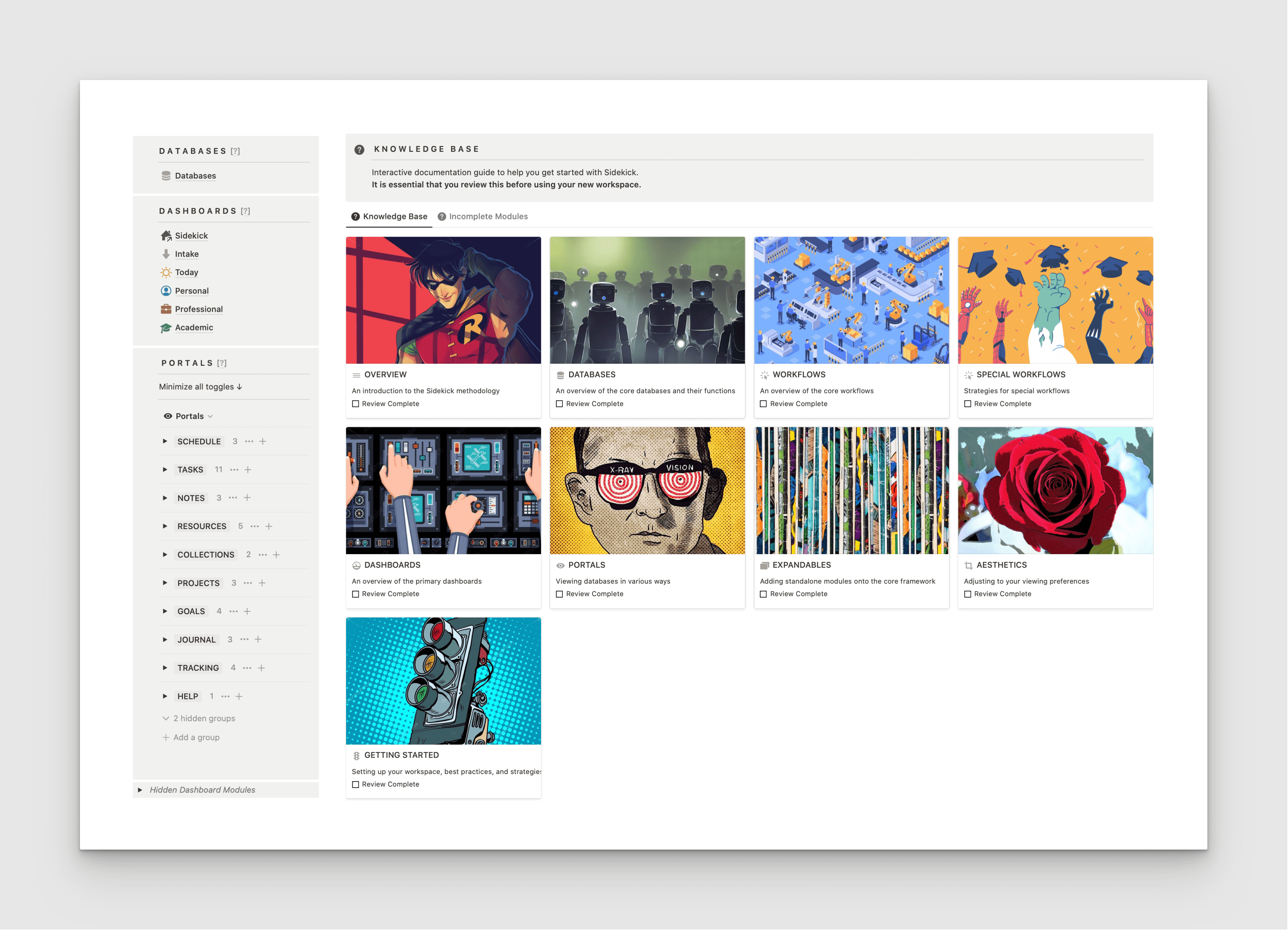This screenshot has height=930, width=1288.
Task: Click the Sidekick home icon
Action: pyautogui.click(x=166, y=236)
